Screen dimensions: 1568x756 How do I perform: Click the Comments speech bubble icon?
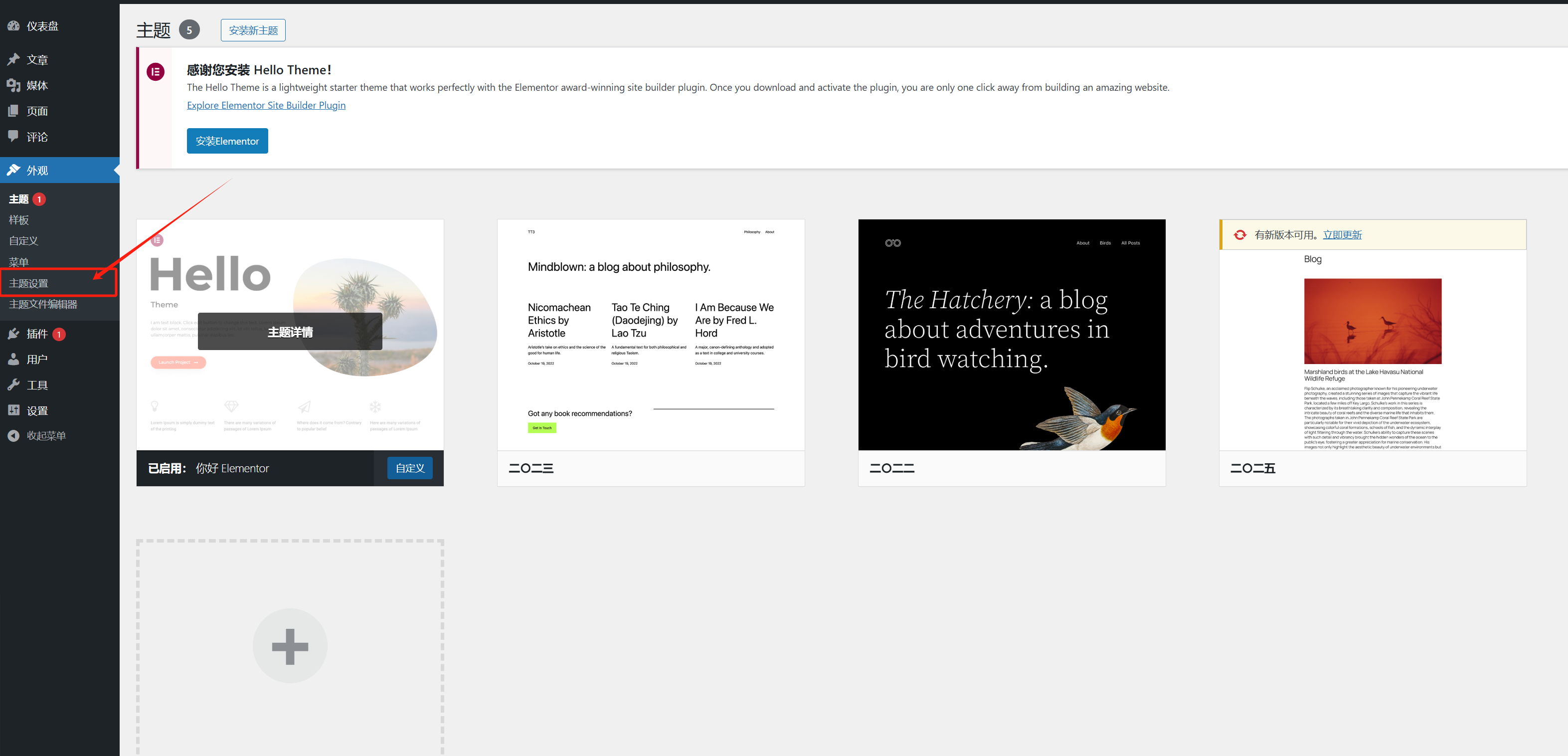coord(13,136)
